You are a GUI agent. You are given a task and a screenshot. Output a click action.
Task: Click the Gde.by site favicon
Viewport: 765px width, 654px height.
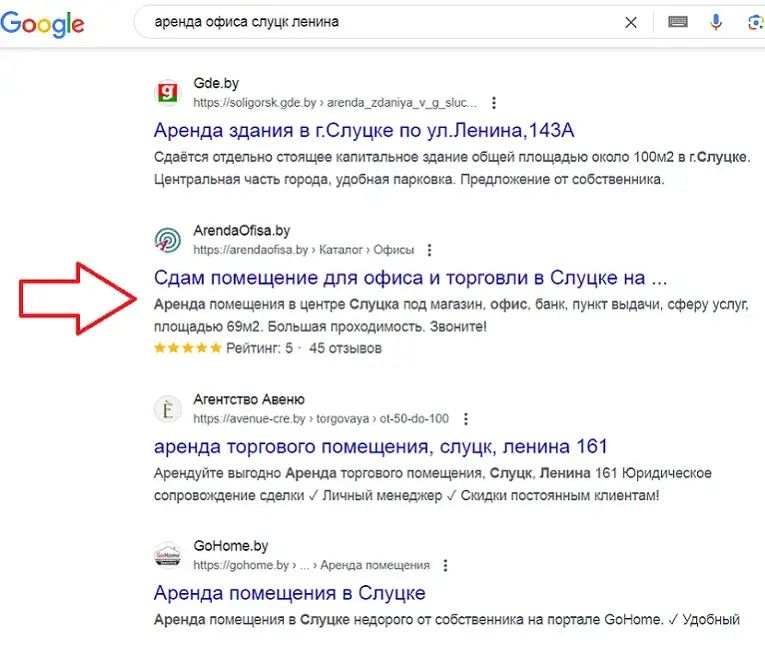[x=168, y=93]
